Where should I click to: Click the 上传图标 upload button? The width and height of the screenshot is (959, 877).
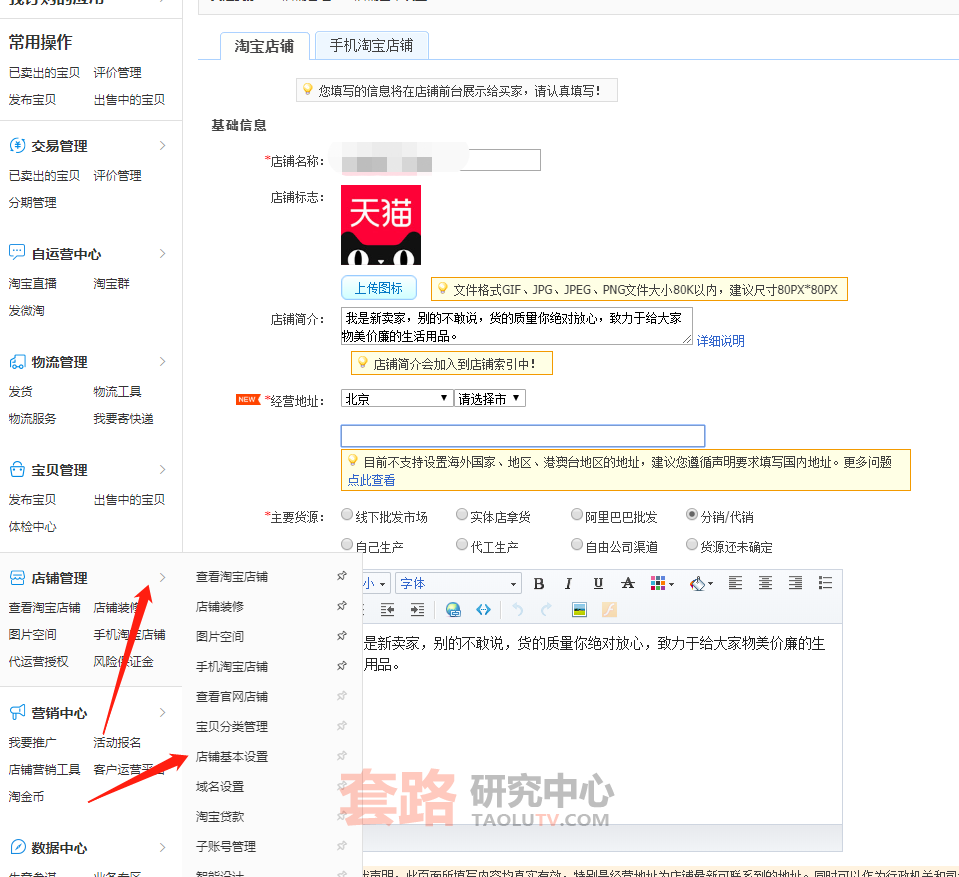[379, 288]
